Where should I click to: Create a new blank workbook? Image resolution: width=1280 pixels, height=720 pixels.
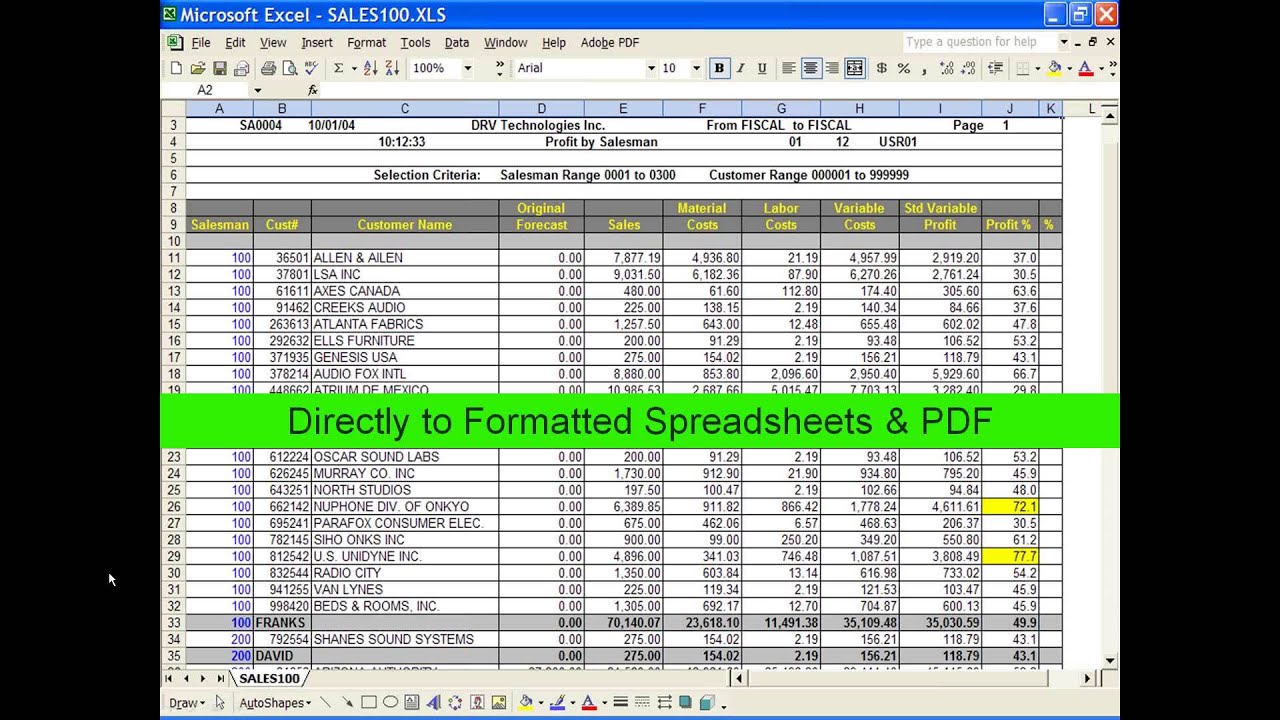coord(176,68)
